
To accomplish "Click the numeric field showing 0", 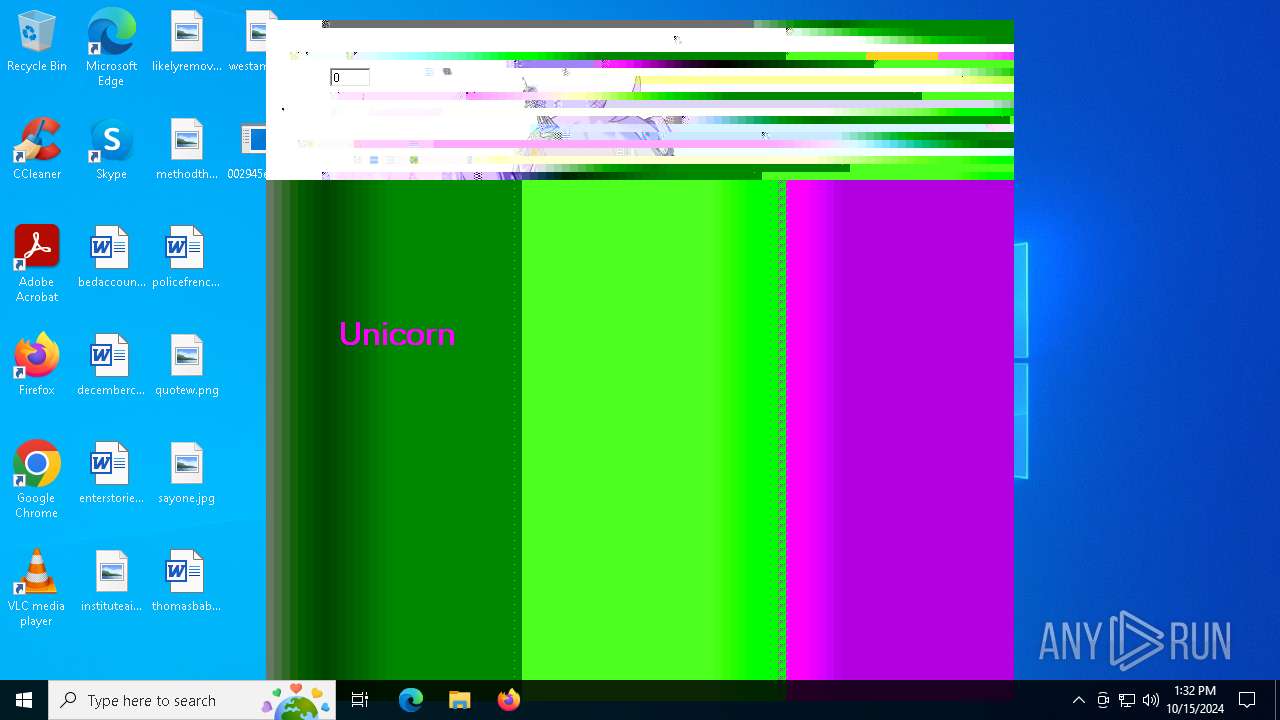I will (x=350, y=77).
